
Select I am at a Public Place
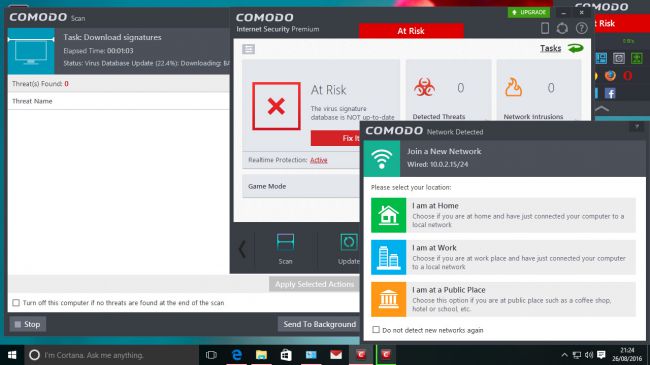pos(503,299)
